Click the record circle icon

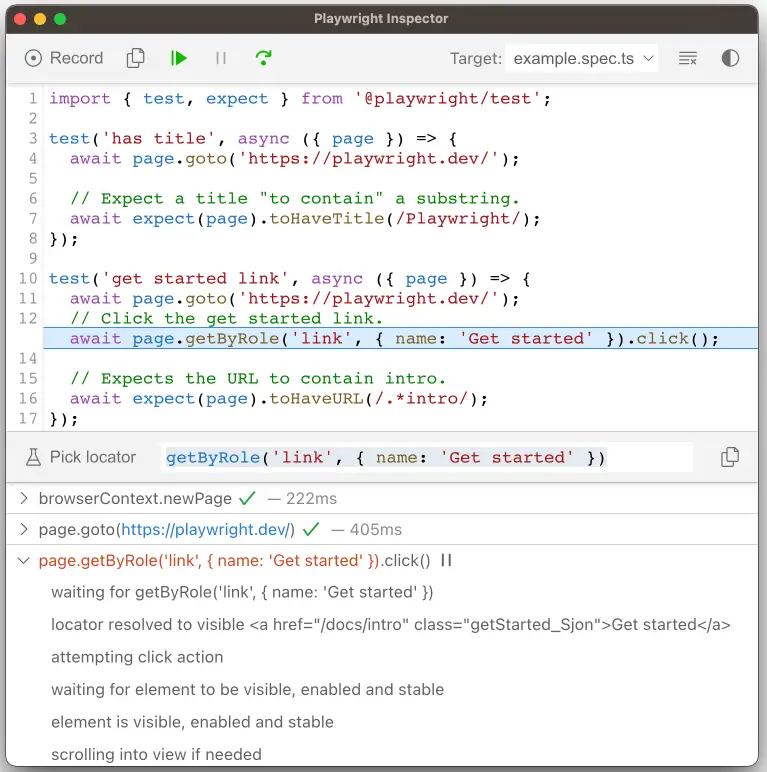coord(34,58)
